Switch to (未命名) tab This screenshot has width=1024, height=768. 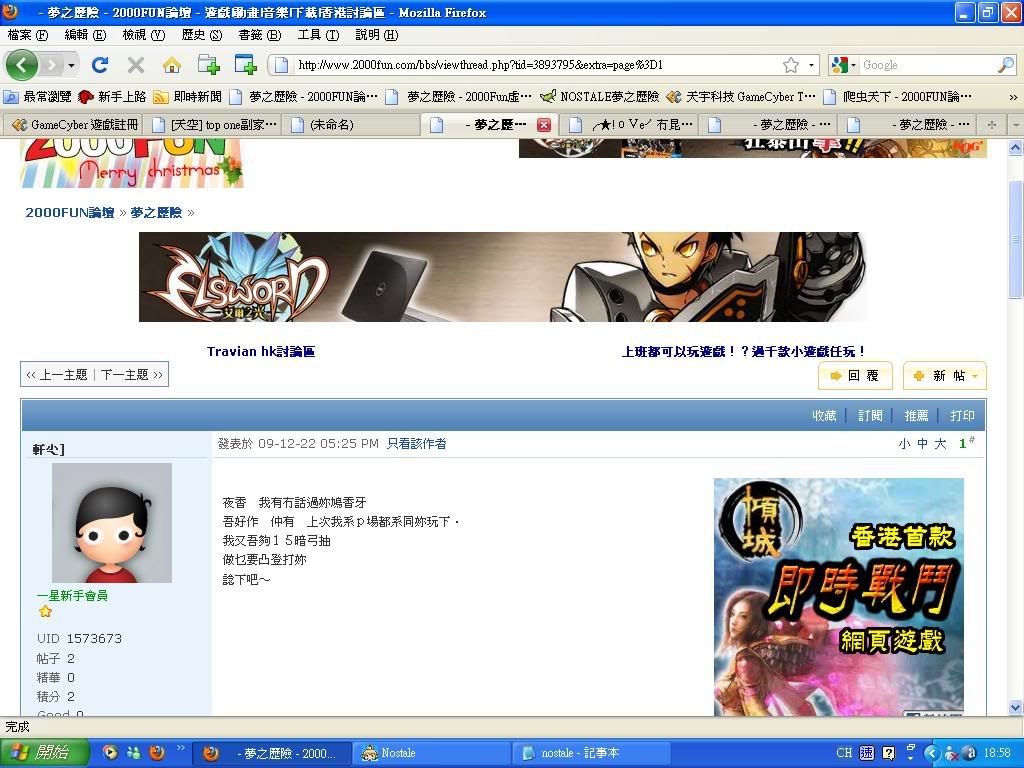(x=351, y=124)
